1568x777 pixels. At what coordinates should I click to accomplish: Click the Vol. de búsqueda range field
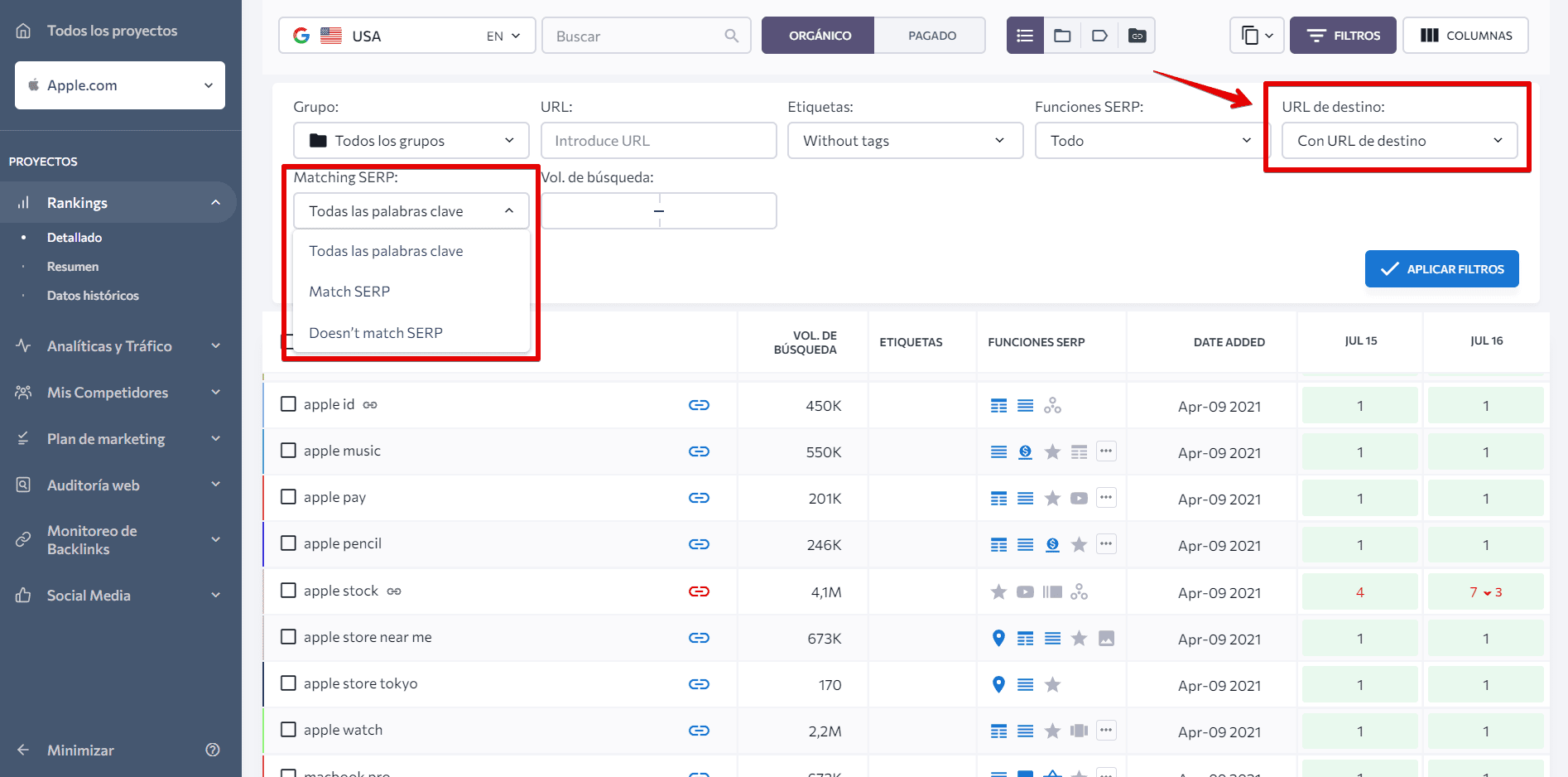click(x=658, y=211)
